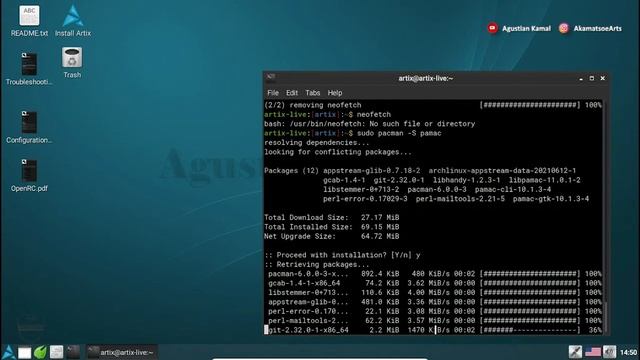Click the git-2.32.0-1-x86_64 download row
The height and width of the screenshot is (360, 640).
click(x=433, y=330)
